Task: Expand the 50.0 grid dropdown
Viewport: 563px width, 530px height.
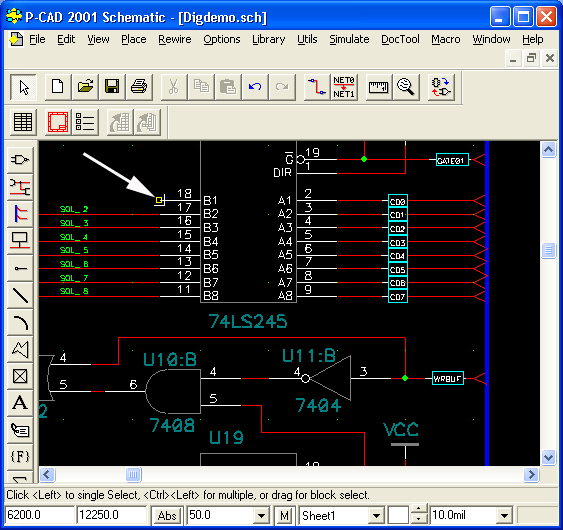Action: pyautogui.click(x=261, y=516)
